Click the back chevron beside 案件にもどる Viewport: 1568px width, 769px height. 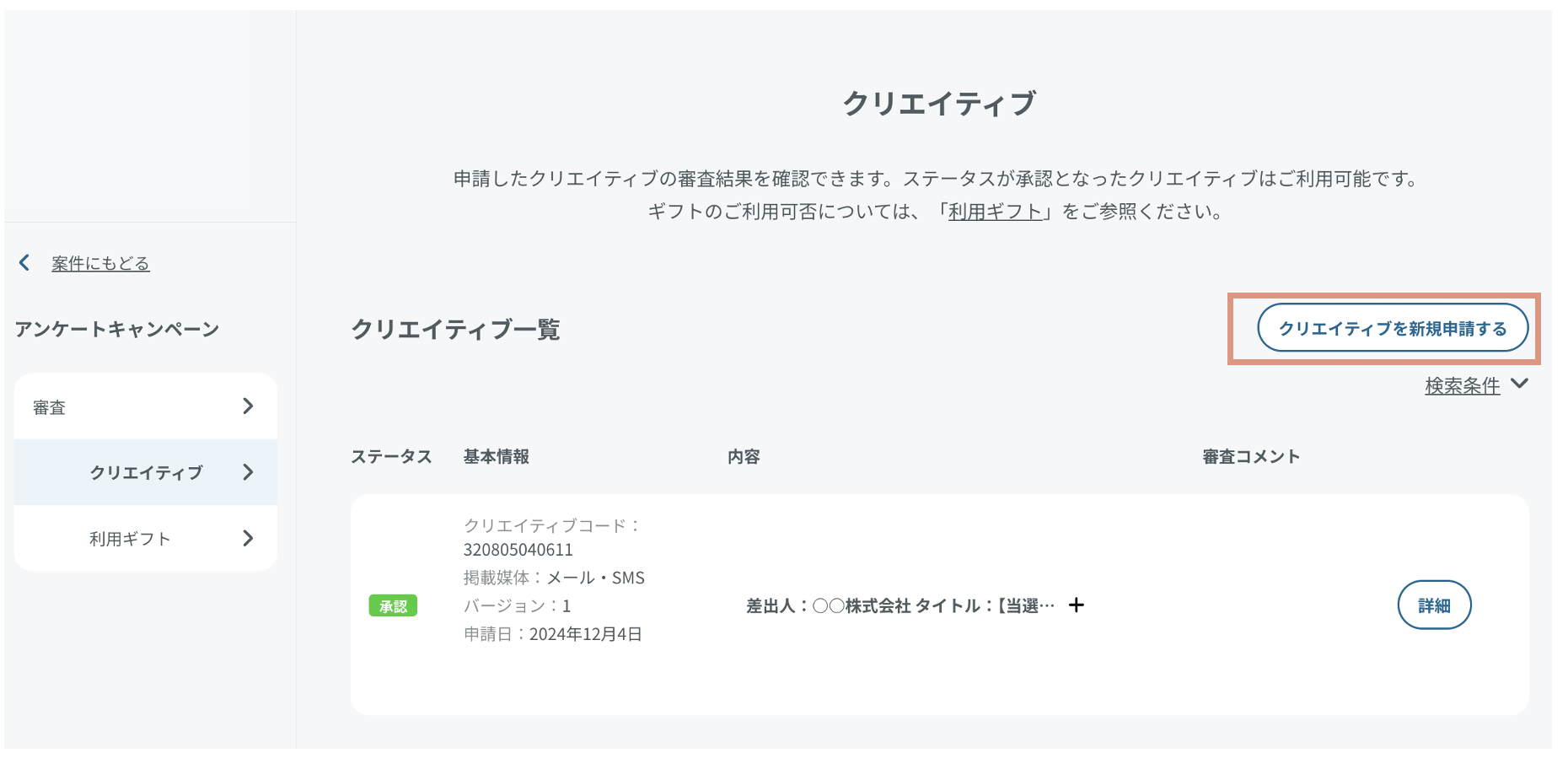[24, 263]
